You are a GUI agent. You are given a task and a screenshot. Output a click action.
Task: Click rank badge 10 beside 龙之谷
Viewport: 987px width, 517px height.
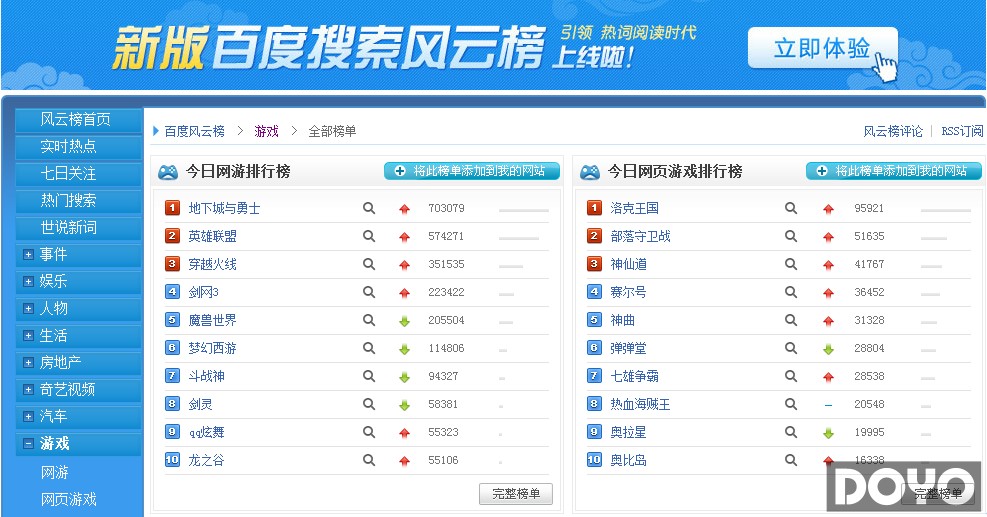(172, 460)
